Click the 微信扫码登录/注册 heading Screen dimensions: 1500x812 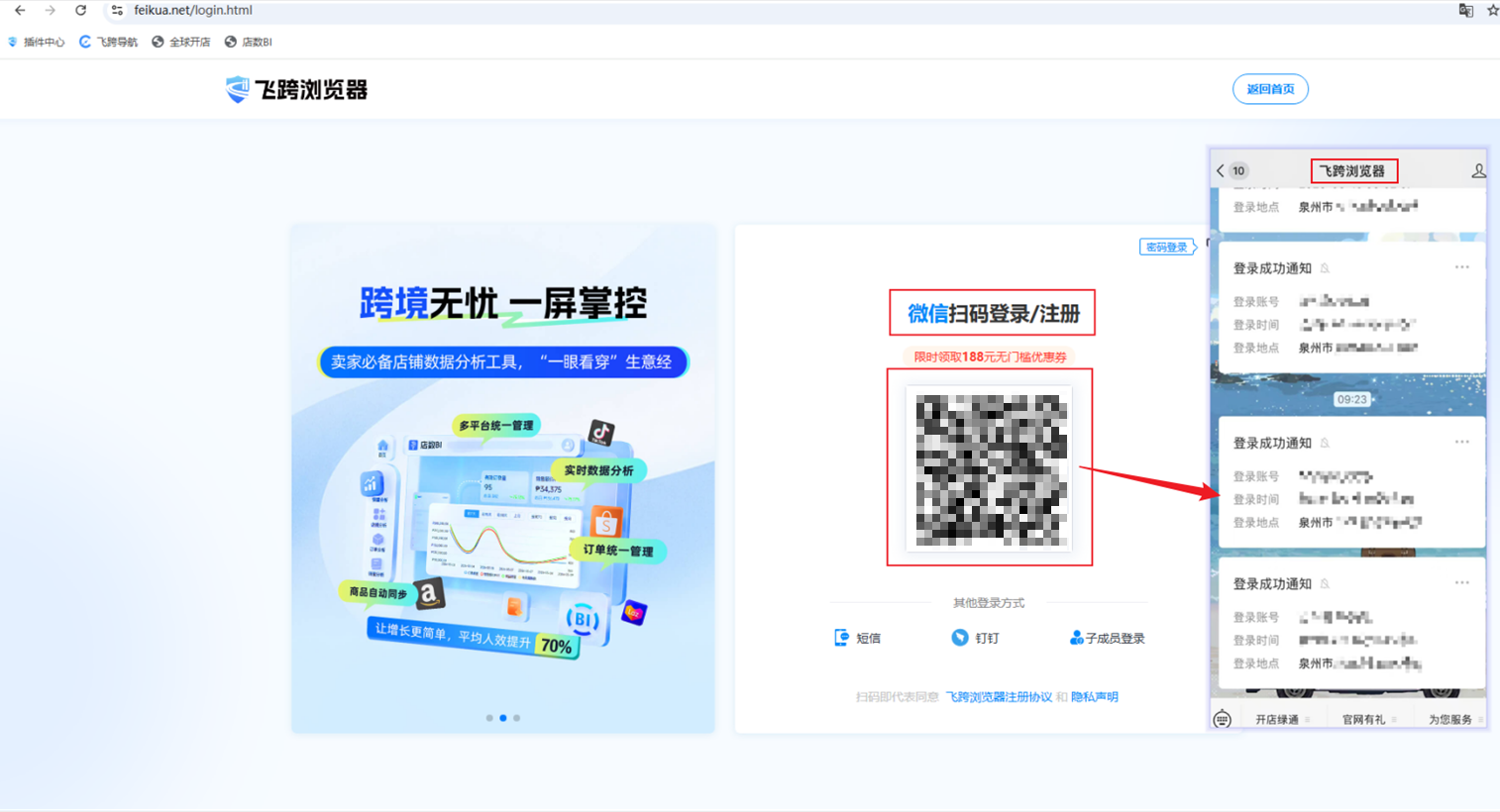point(994,314)
